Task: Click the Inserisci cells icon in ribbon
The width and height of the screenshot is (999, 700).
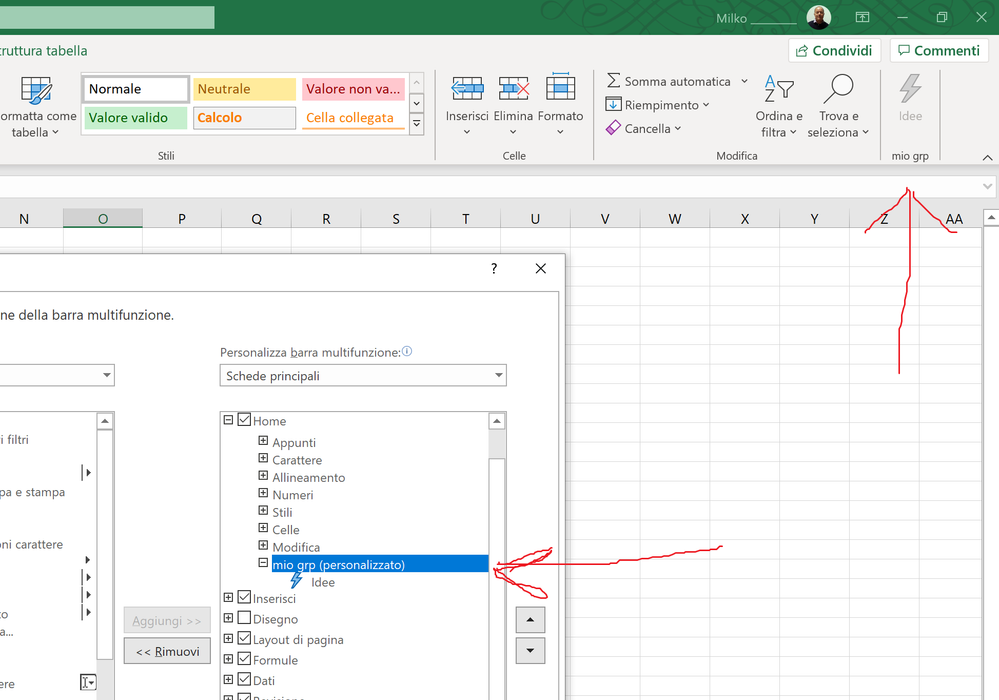Action: click(x=467, y=90)
